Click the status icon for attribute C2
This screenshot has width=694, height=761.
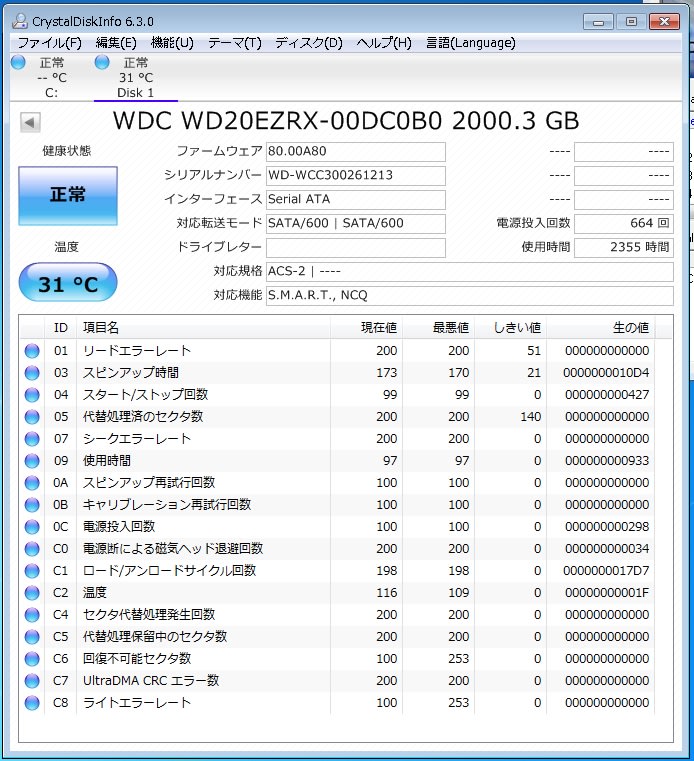[32, 593]
